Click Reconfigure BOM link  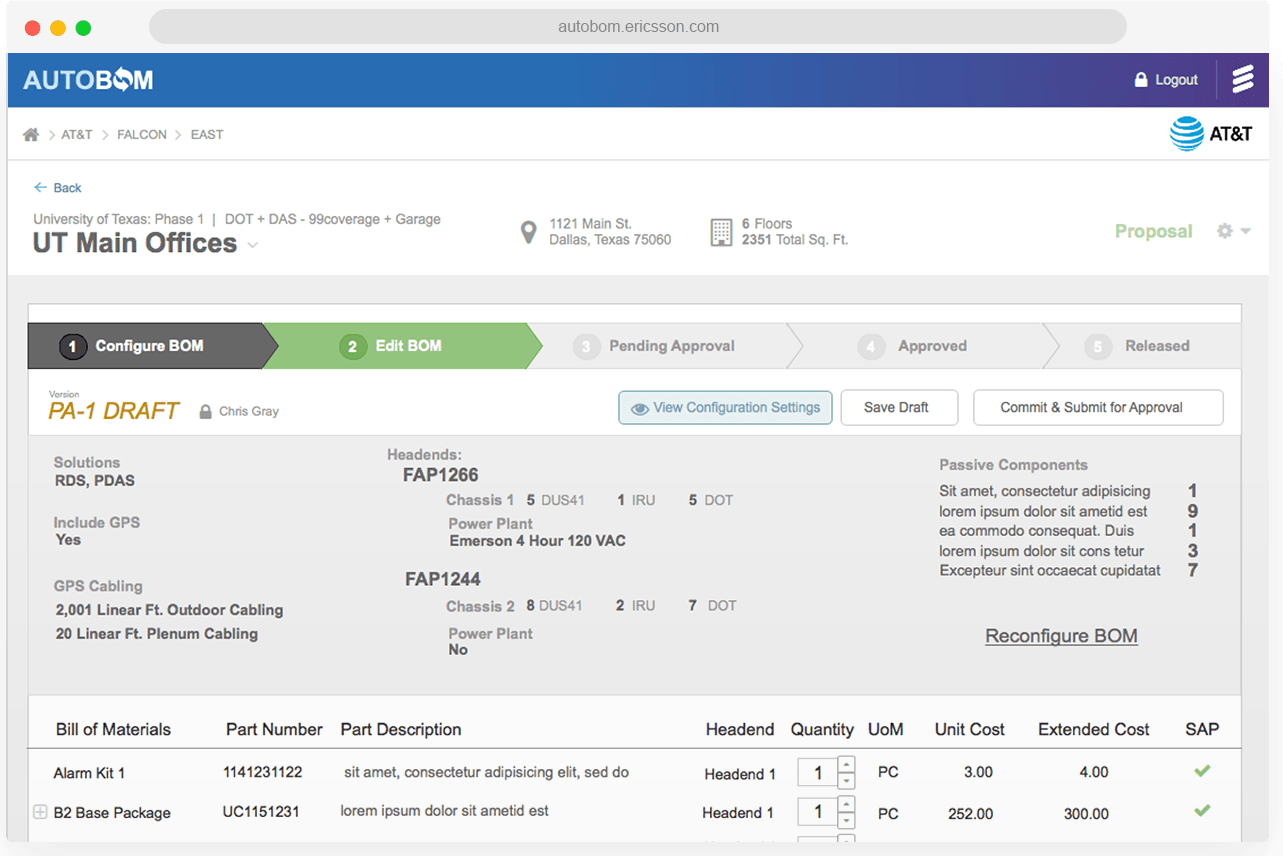1061,636
